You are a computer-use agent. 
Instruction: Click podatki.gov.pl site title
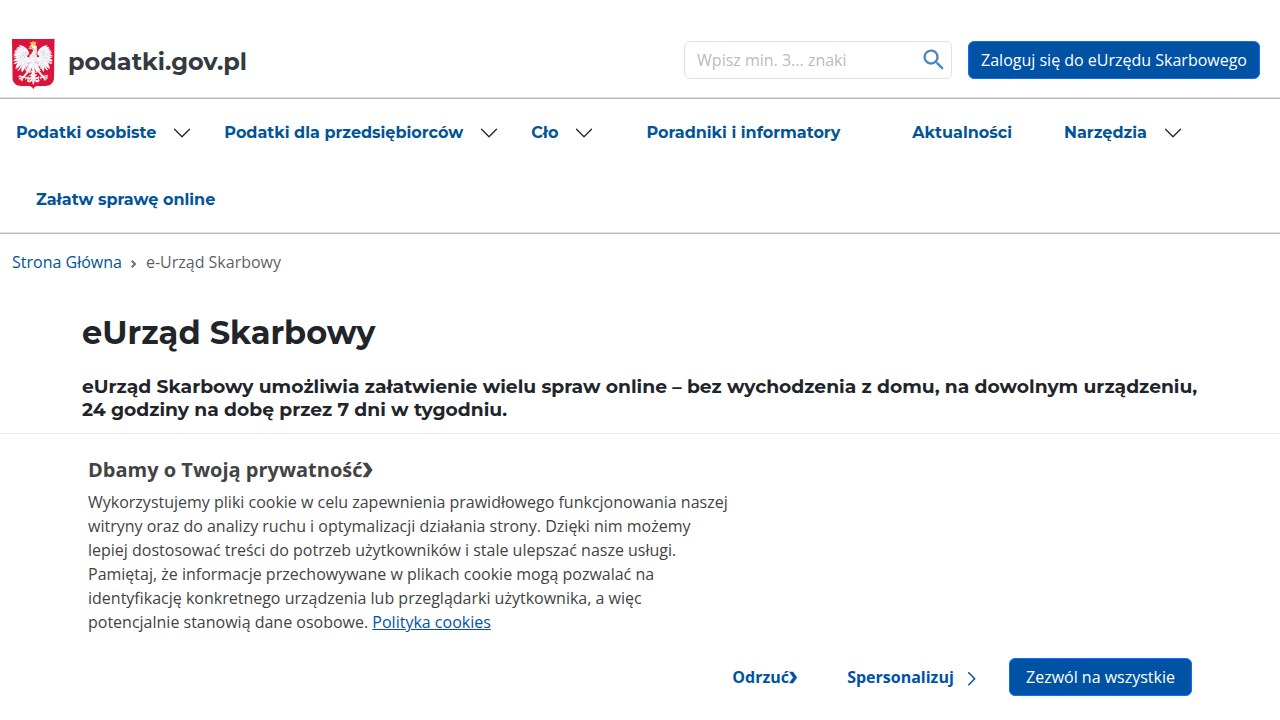coord(157,62)
